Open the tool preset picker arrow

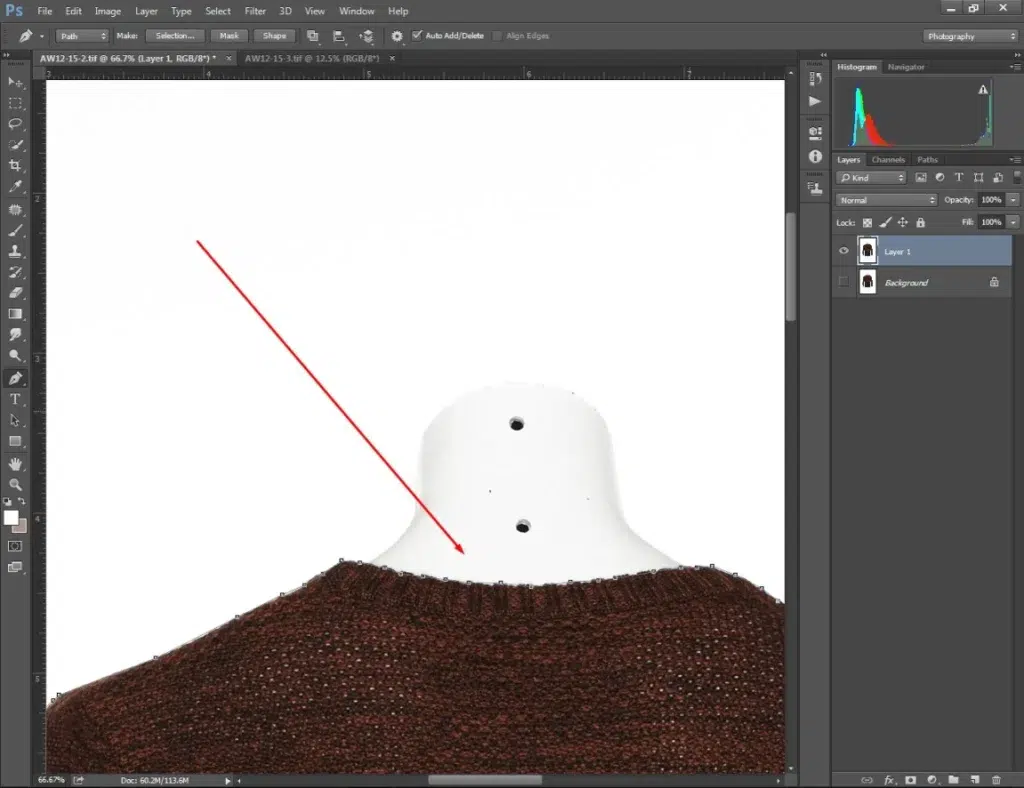click(42, 37)
